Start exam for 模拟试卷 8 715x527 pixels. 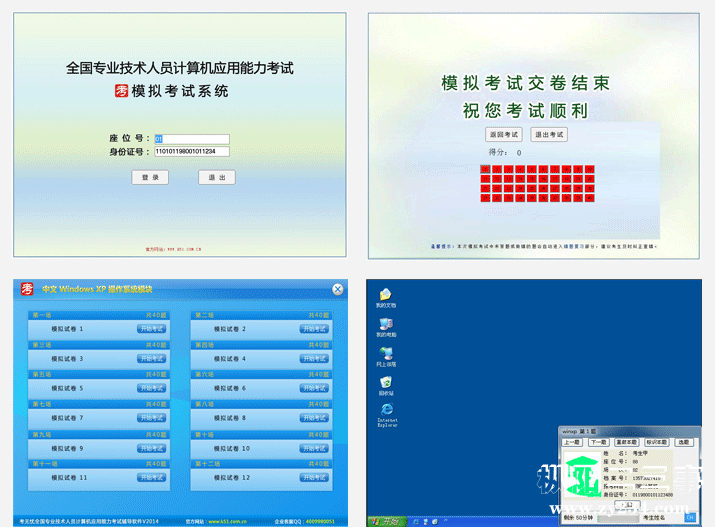[x=314, y=418]
